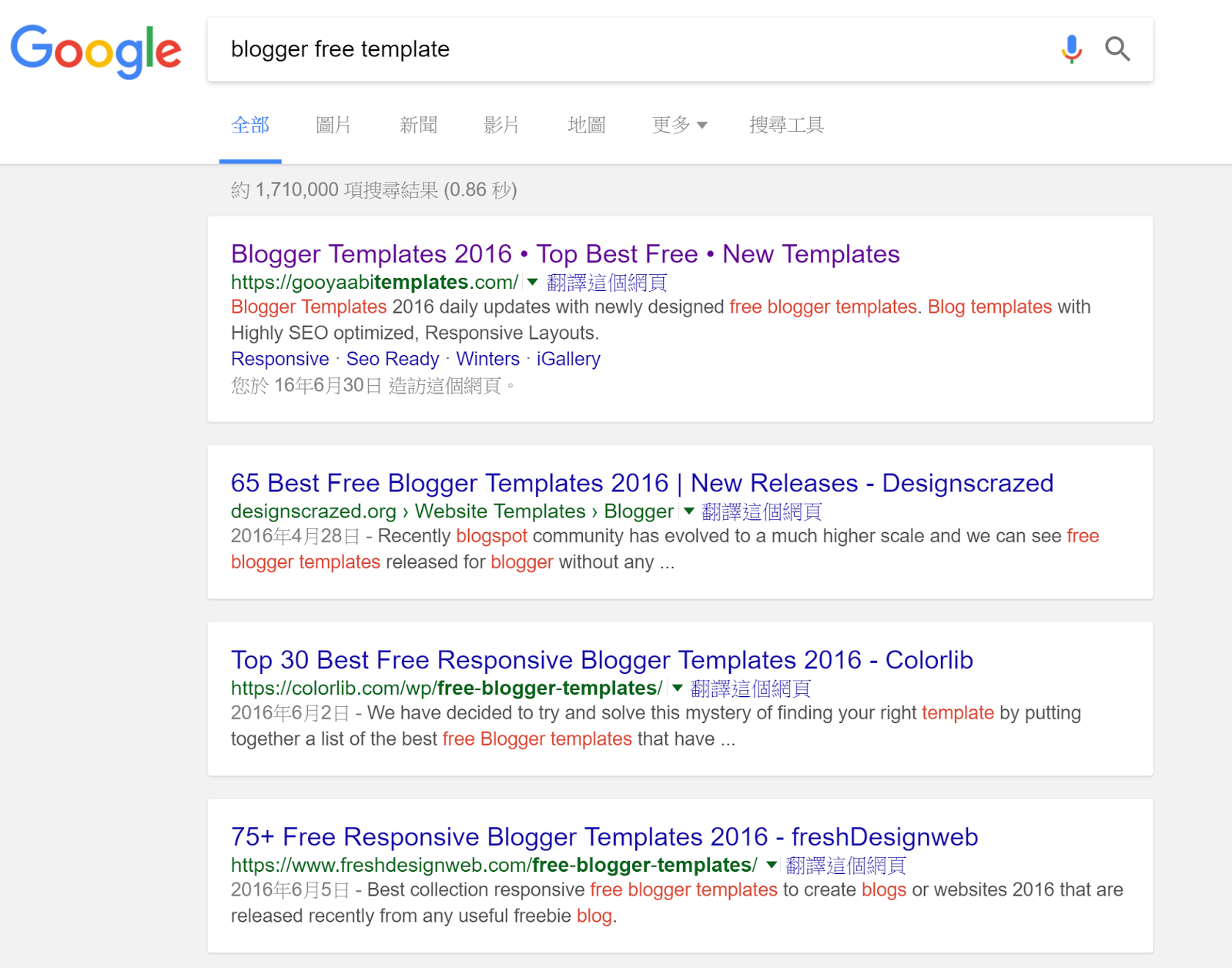This screenshot has height=968, width=1232.
Task: Expand the dropdown arrow beside colorlib.com URL
Action: (677, 688)
